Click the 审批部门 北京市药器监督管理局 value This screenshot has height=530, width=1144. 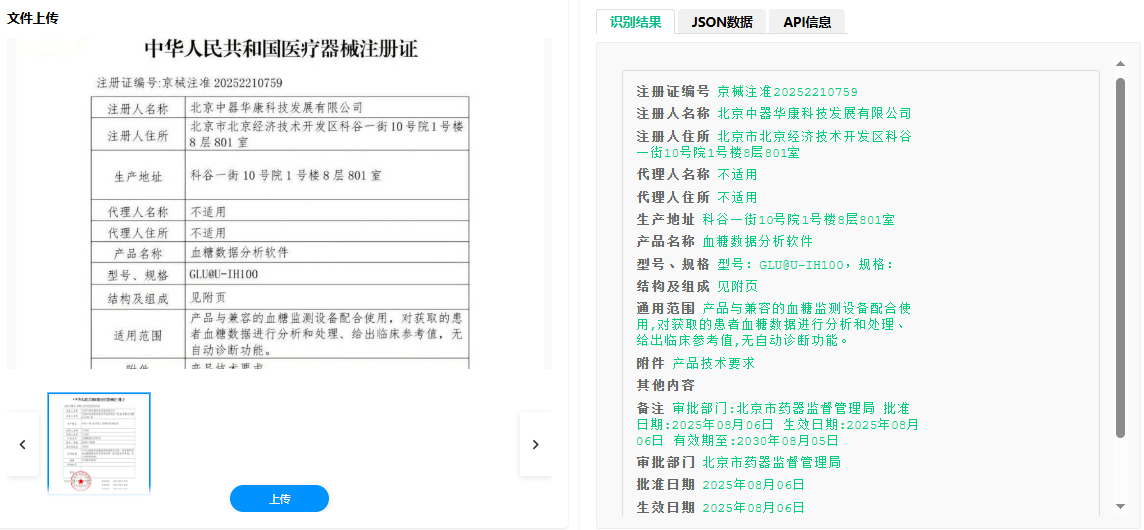coord(771,462)
